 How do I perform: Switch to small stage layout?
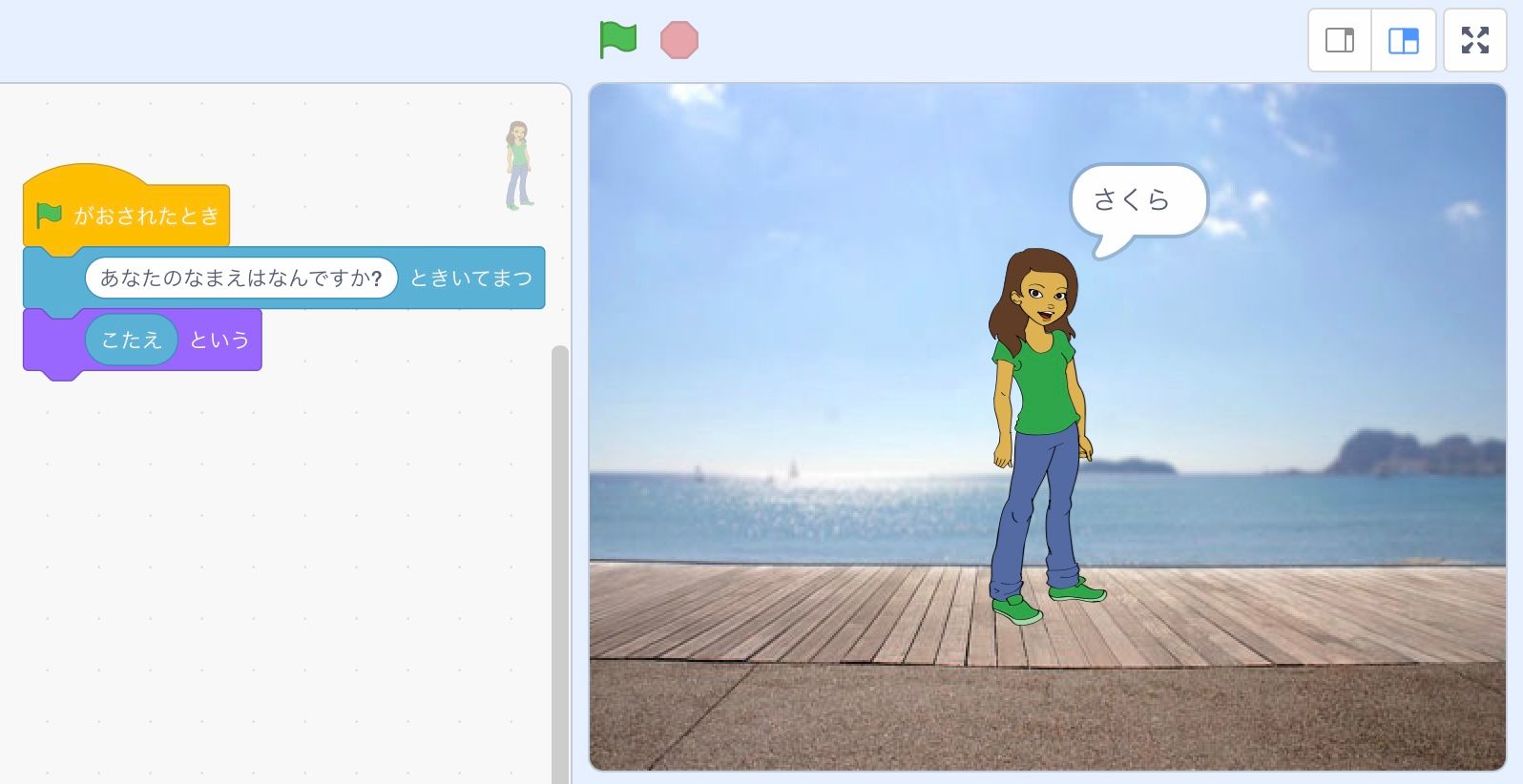click(1340, 40)
